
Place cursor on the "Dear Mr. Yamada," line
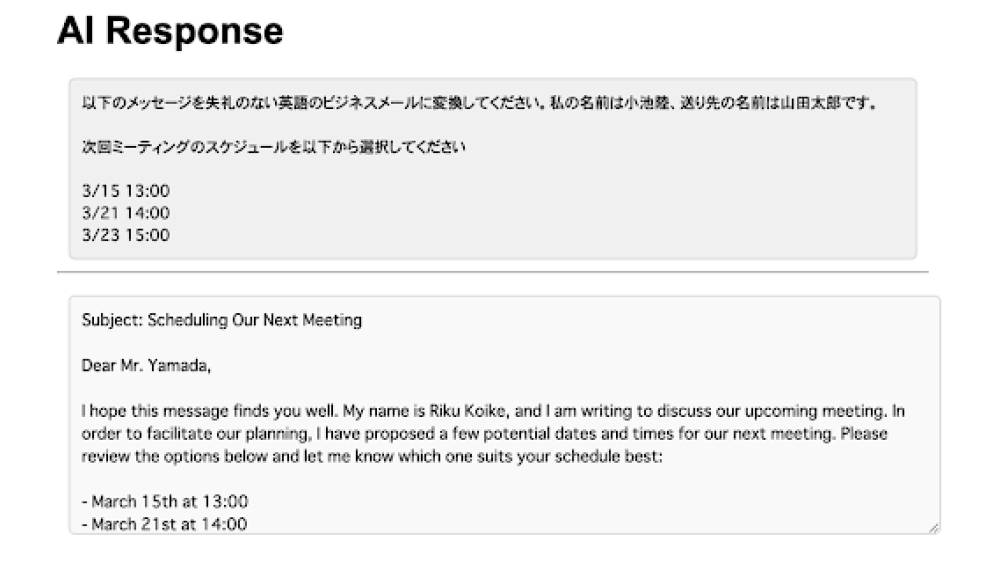click(x=147, y=365)
